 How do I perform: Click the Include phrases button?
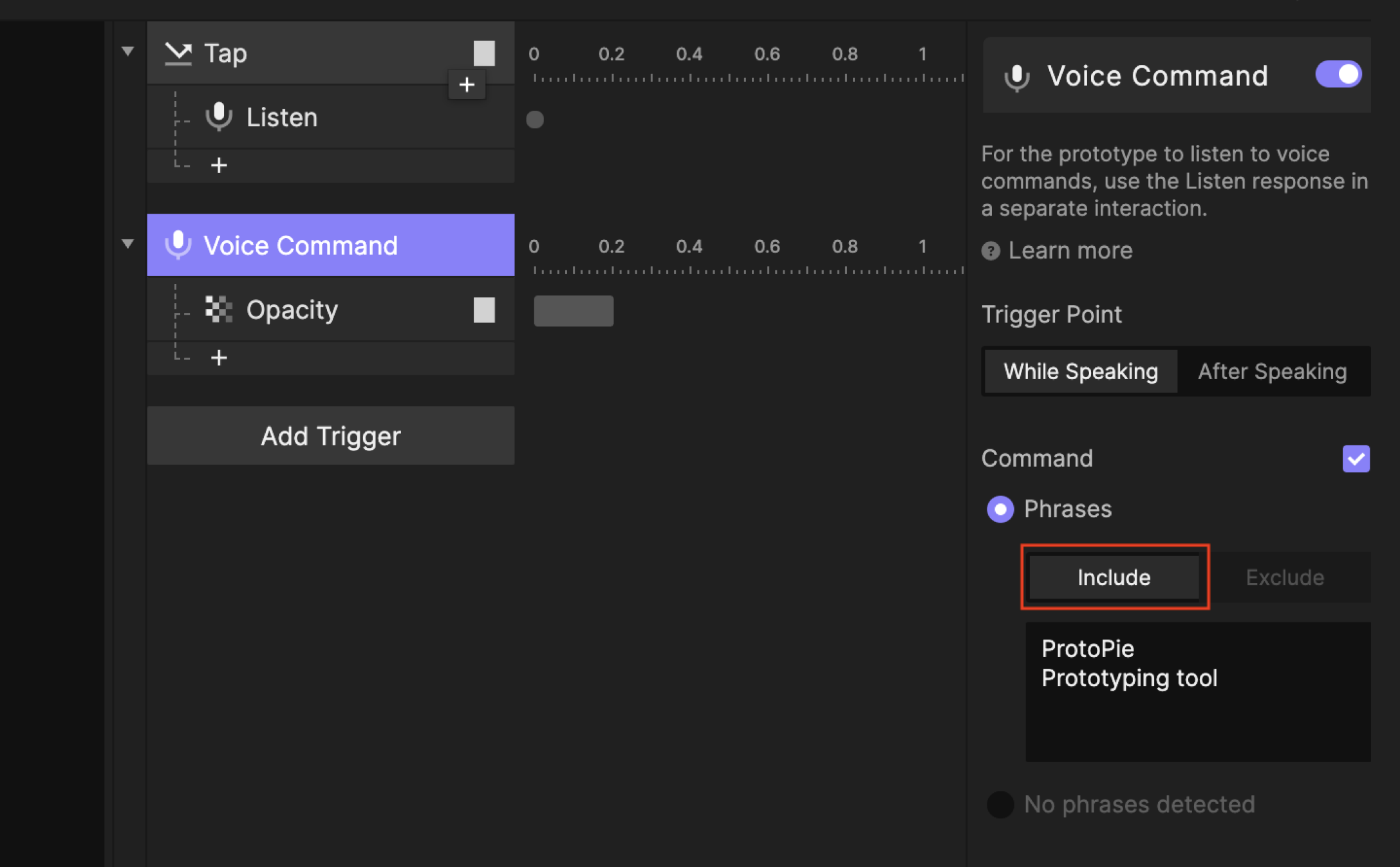point(1112,577)
